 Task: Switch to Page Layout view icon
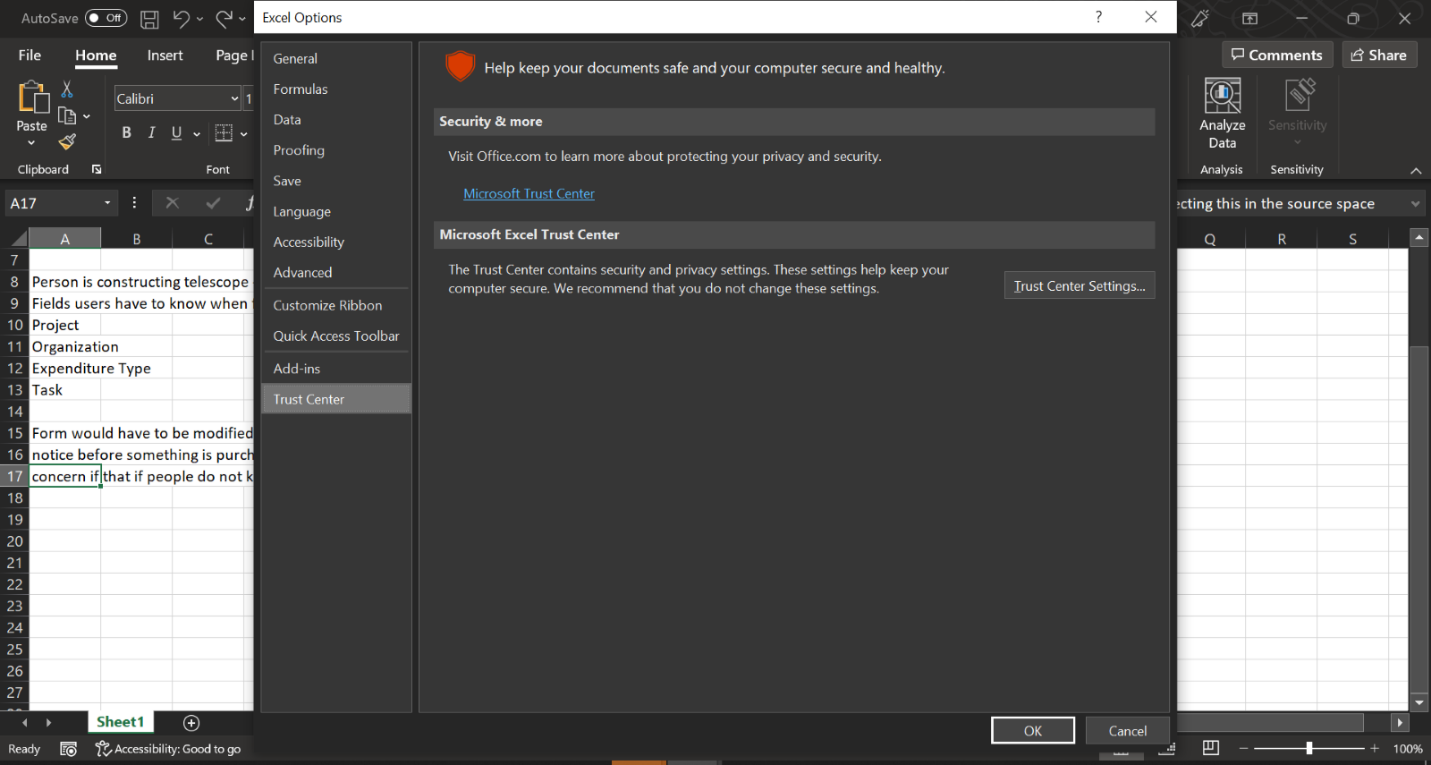point(1210,748)
